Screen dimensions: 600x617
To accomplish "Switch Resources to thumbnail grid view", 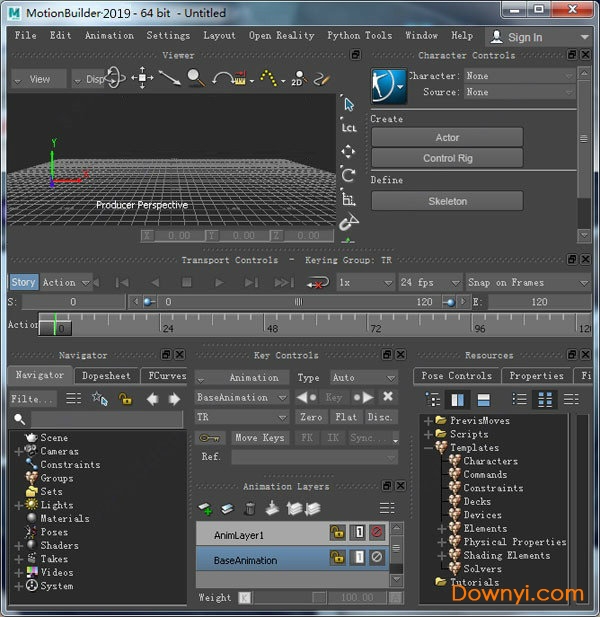I will [545, 399].
